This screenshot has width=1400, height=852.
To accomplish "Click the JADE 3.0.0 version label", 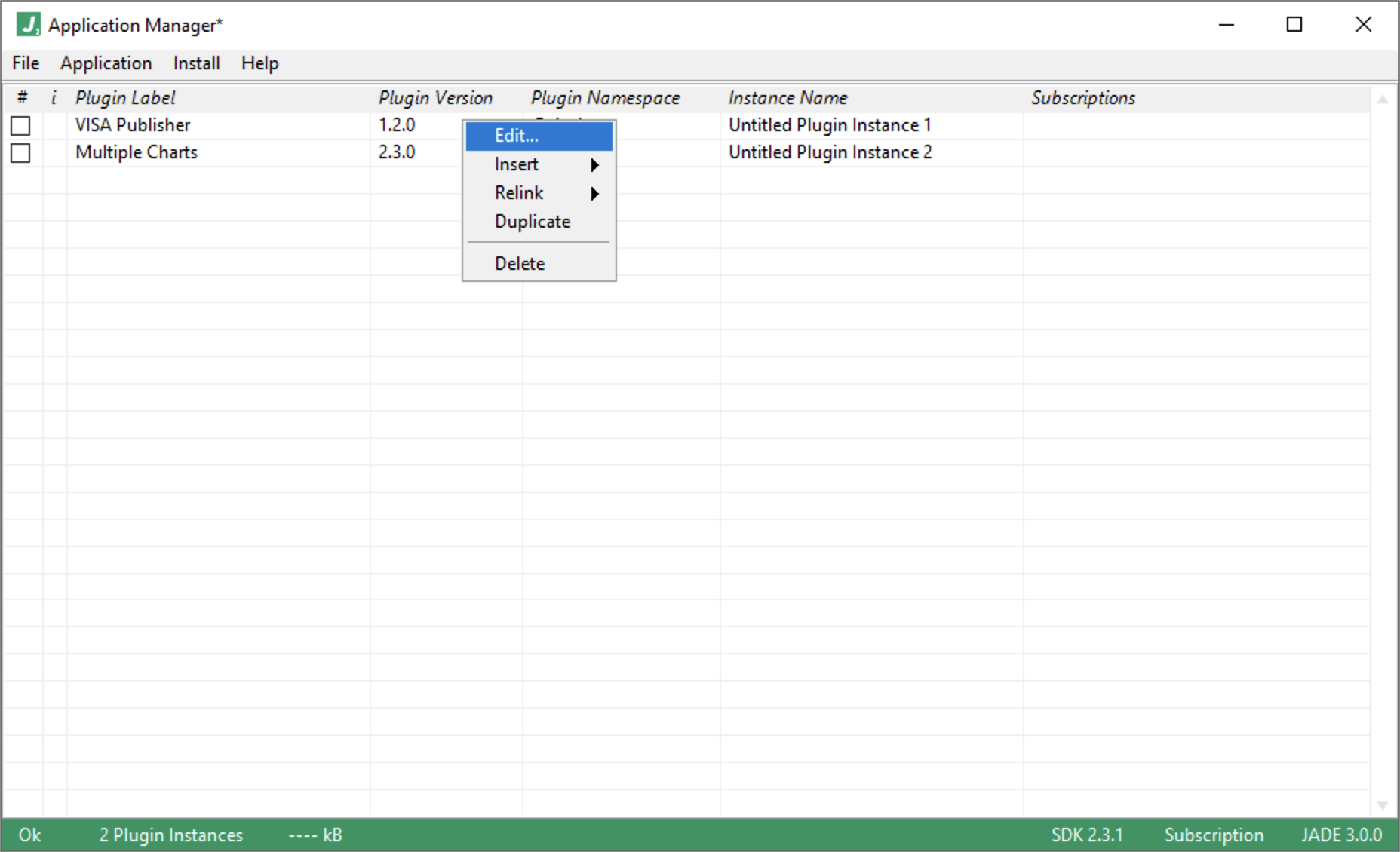I will 1342,835.
